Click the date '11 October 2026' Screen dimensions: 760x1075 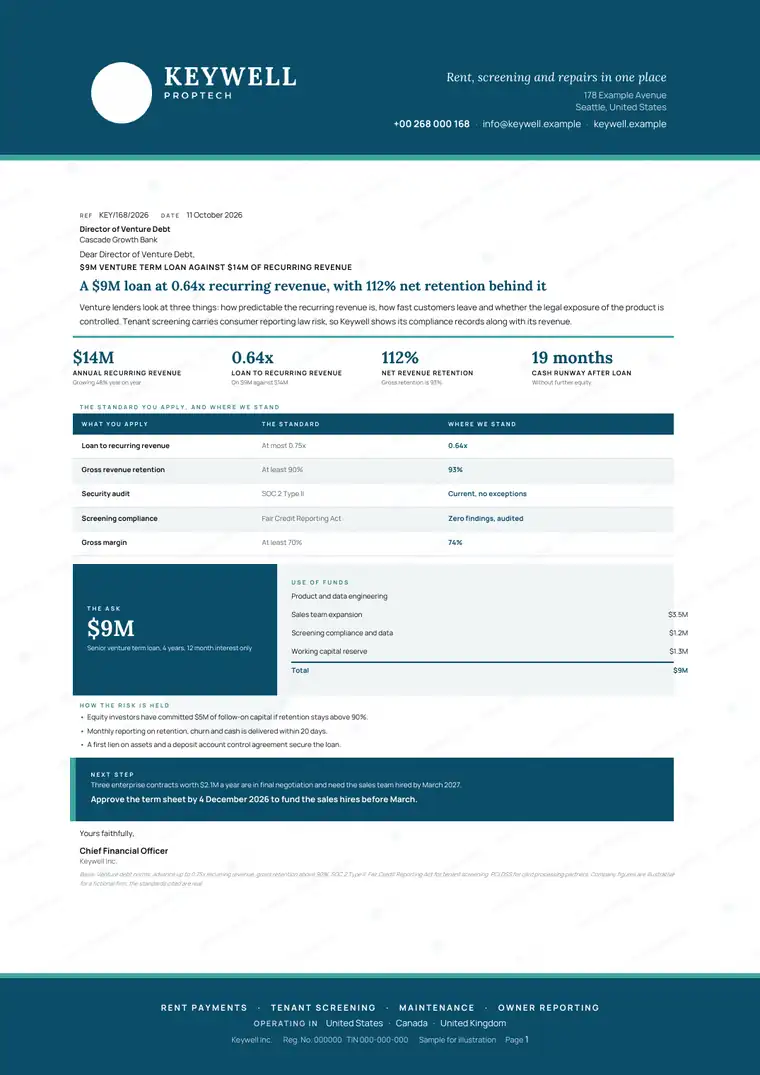tap(214, 215)
